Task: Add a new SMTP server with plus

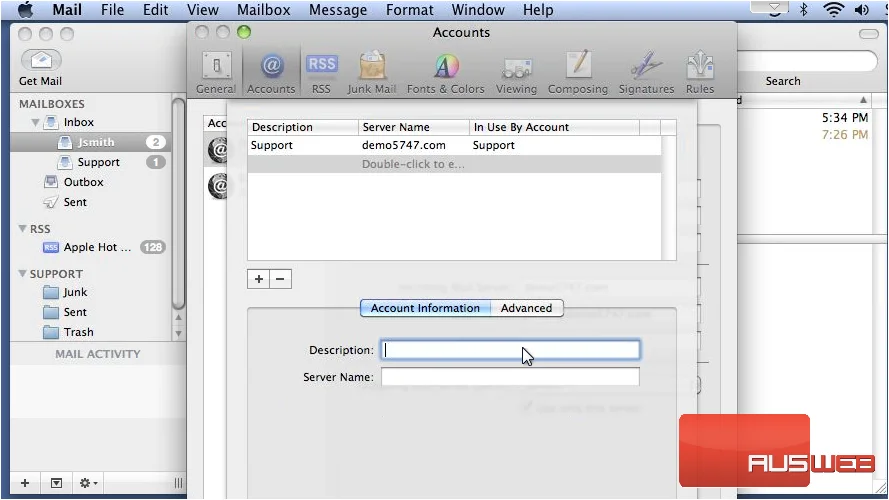Action: [x=259, y=279]
